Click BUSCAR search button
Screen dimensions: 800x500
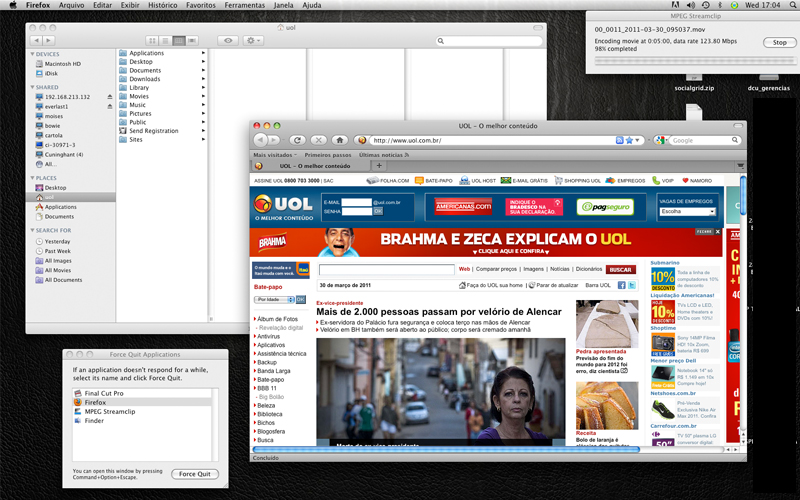click(x=620, y=269)
